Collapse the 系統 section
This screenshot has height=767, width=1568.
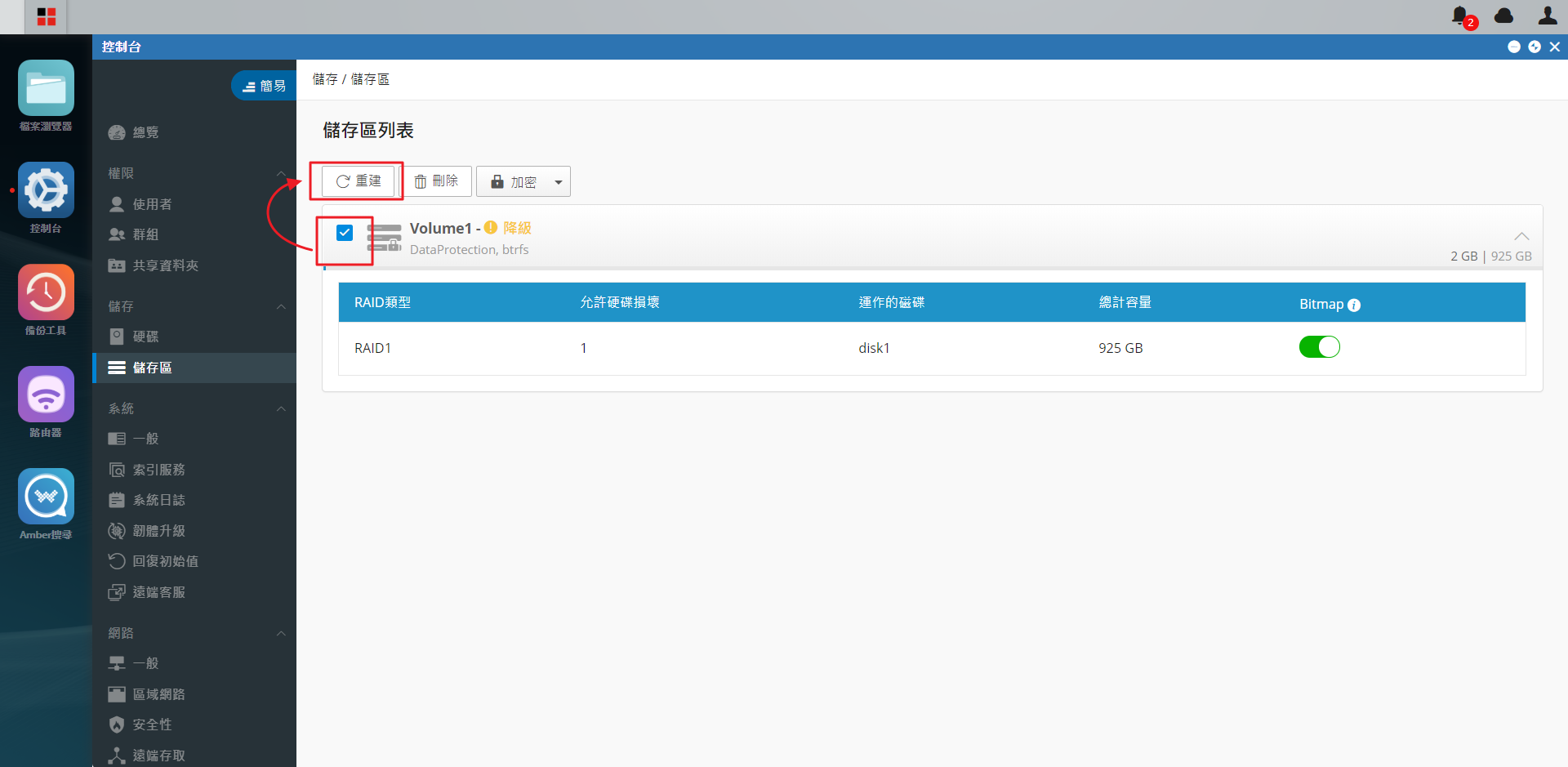[281, 408]
